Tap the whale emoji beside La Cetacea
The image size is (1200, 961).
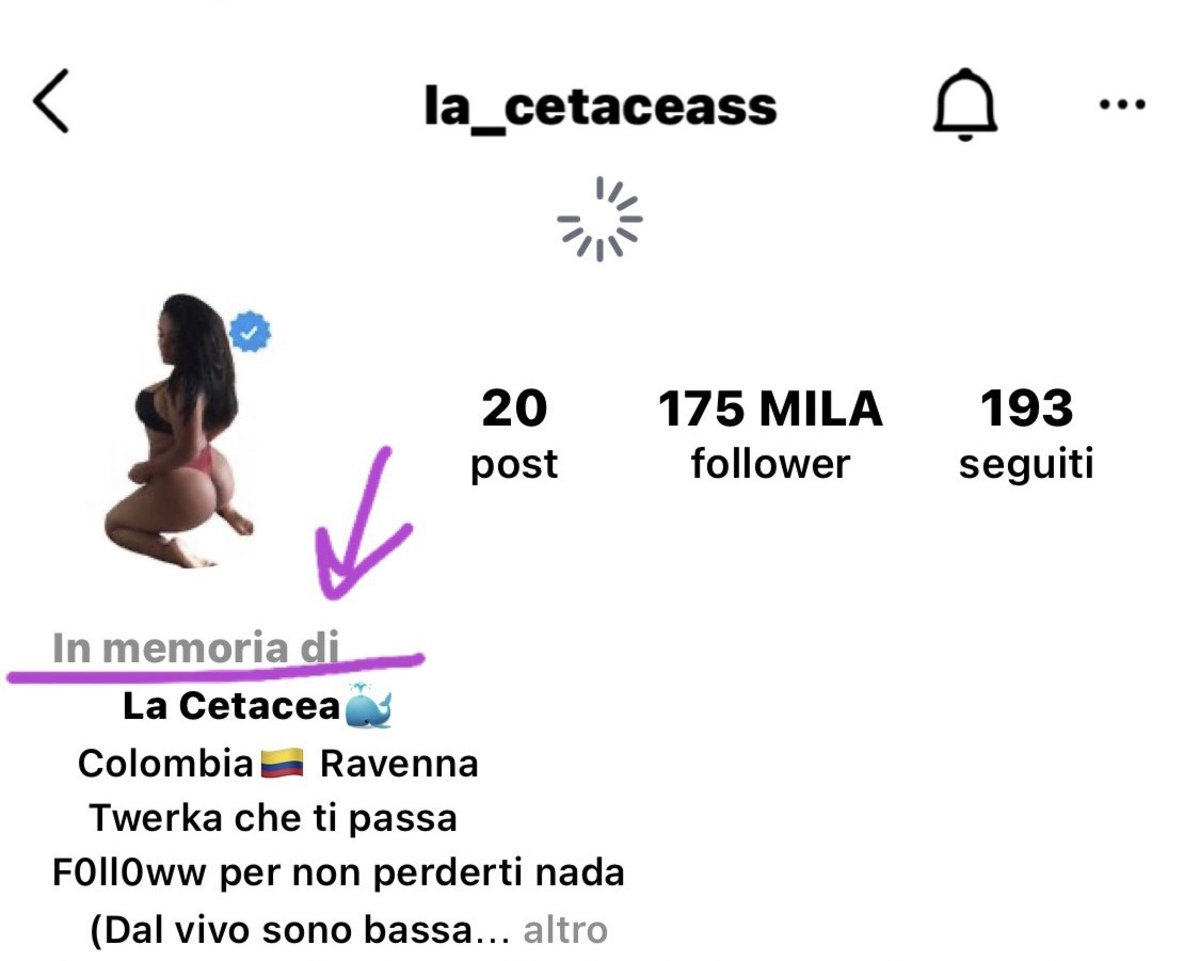point(368,706)
